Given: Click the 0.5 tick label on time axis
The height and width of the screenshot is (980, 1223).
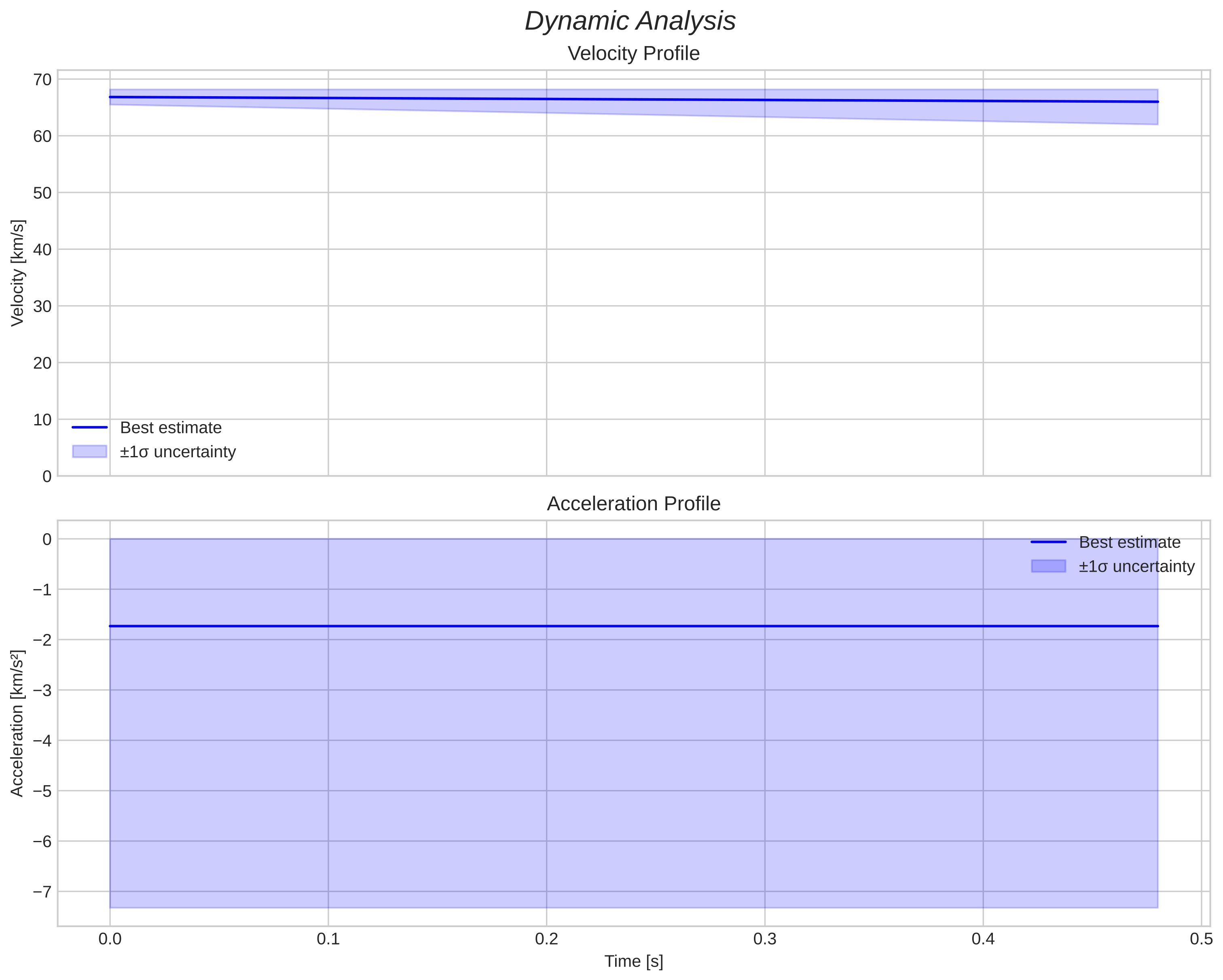Looking at the screenshot, I should pos(1201,939).
